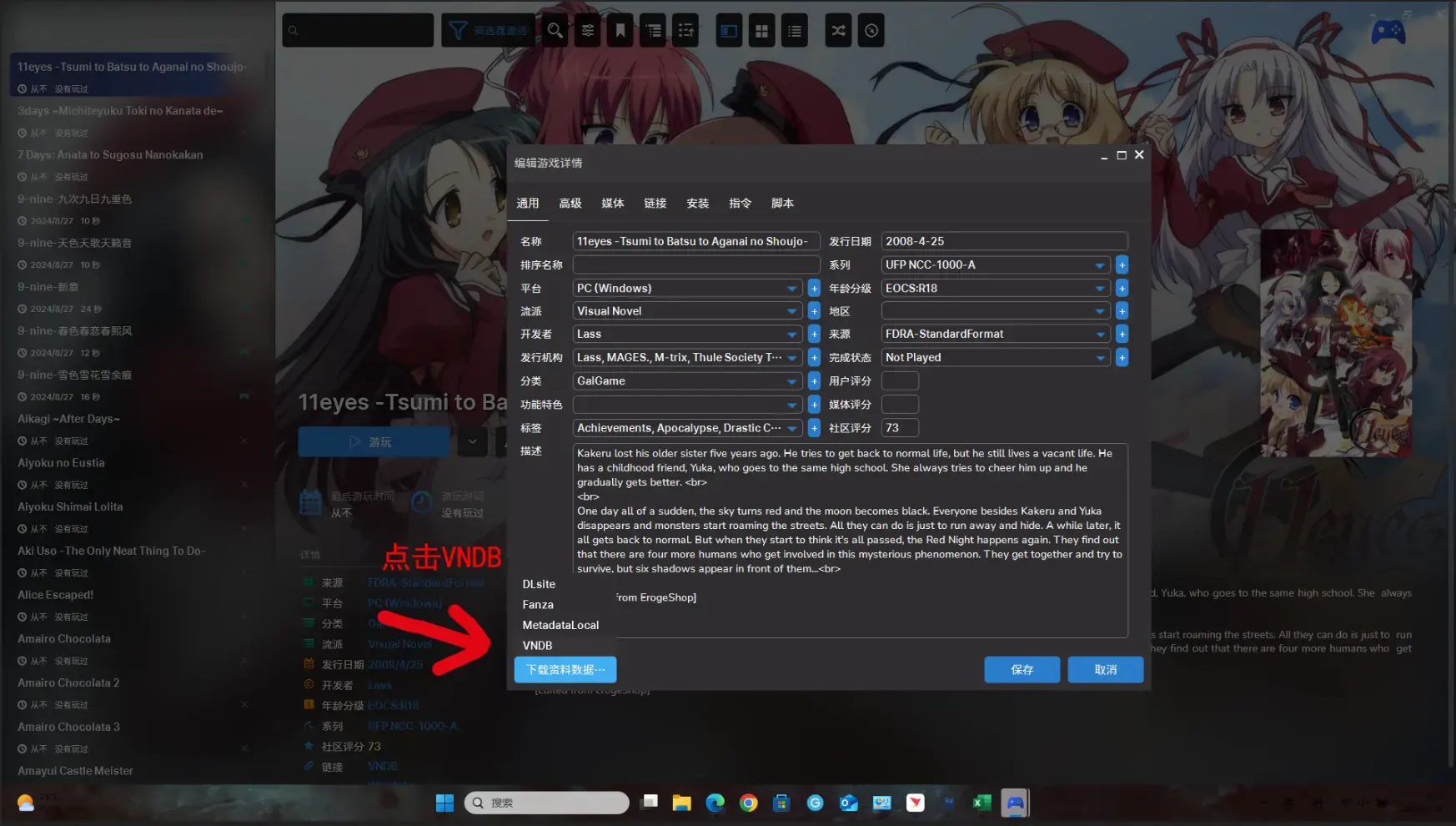Click the filter funnel button in Playnite toolbar

pos(488,31)
